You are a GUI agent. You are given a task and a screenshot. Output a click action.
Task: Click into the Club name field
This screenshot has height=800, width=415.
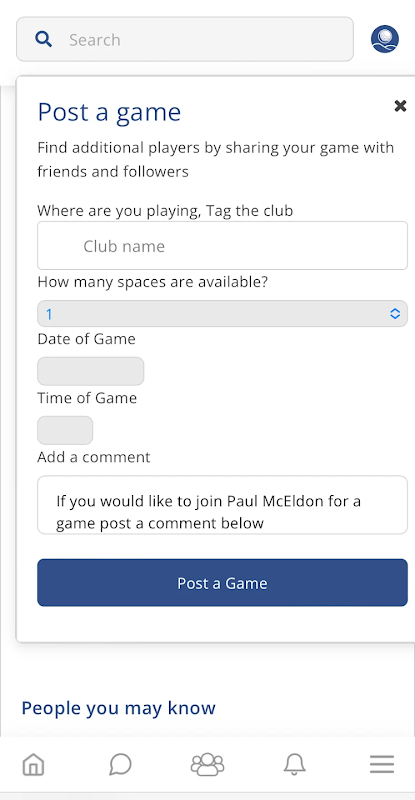[222, 245]
